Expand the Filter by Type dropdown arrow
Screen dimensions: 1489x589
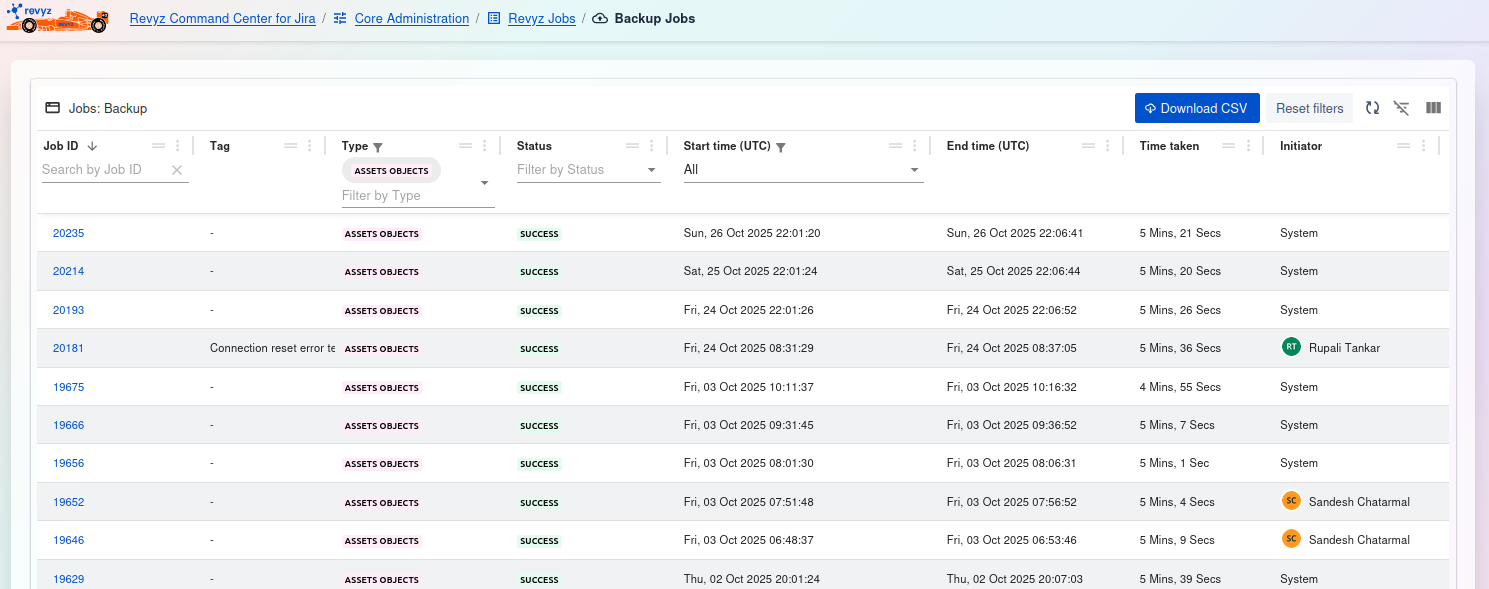point(485,183)
